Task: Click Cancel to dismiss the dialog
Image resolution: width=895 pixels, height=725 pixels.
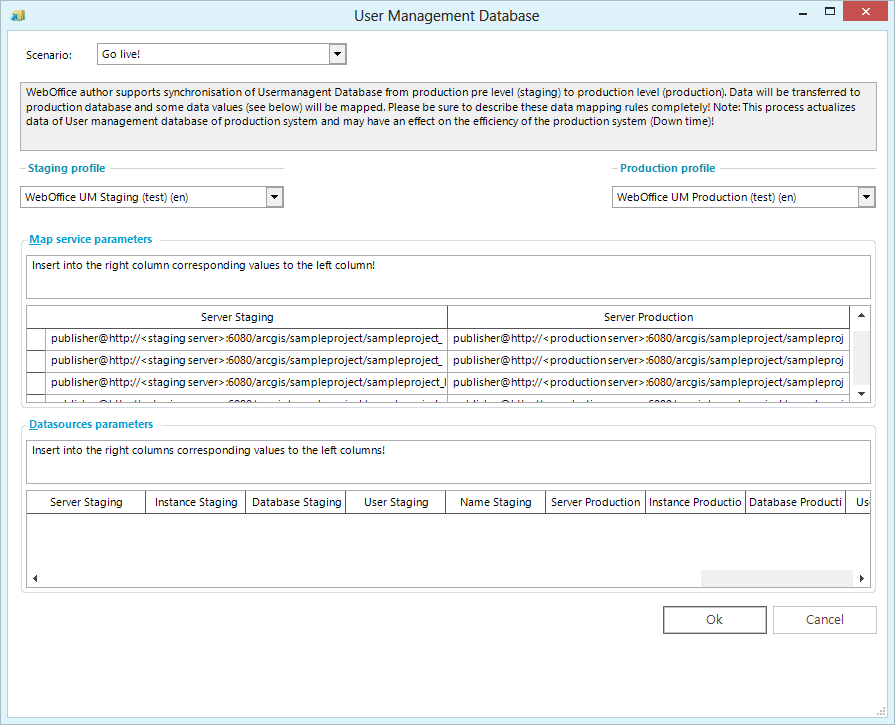Action: 824,619
